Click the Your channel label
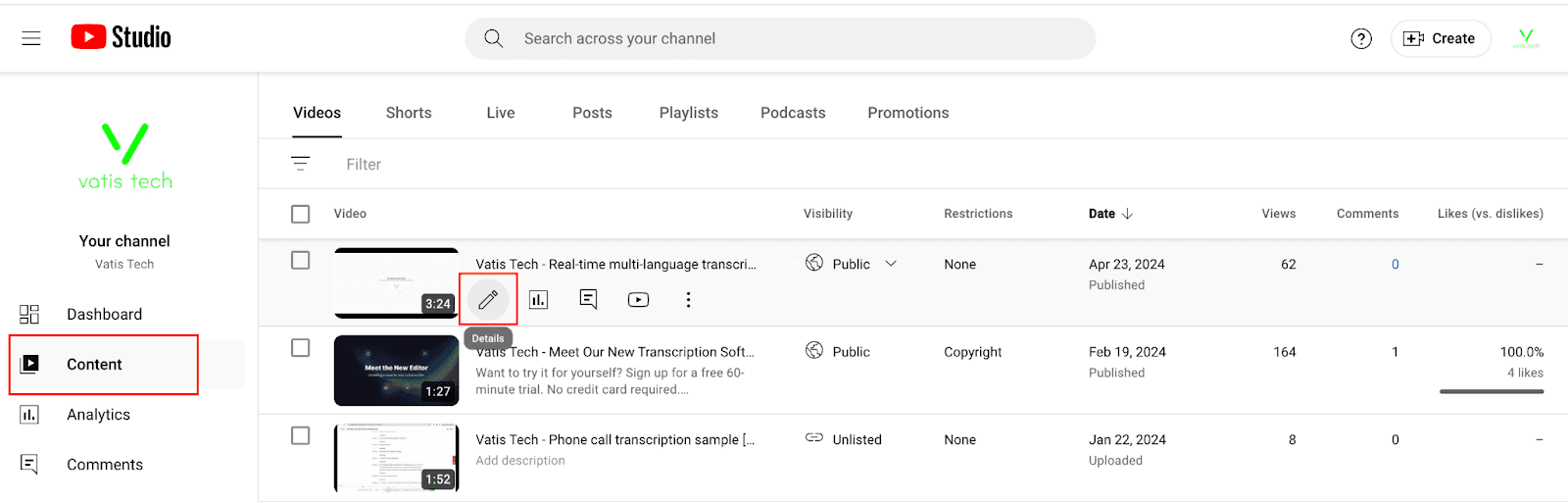The height and width of the screenshot is (502, 1568). tap(124, 241)
